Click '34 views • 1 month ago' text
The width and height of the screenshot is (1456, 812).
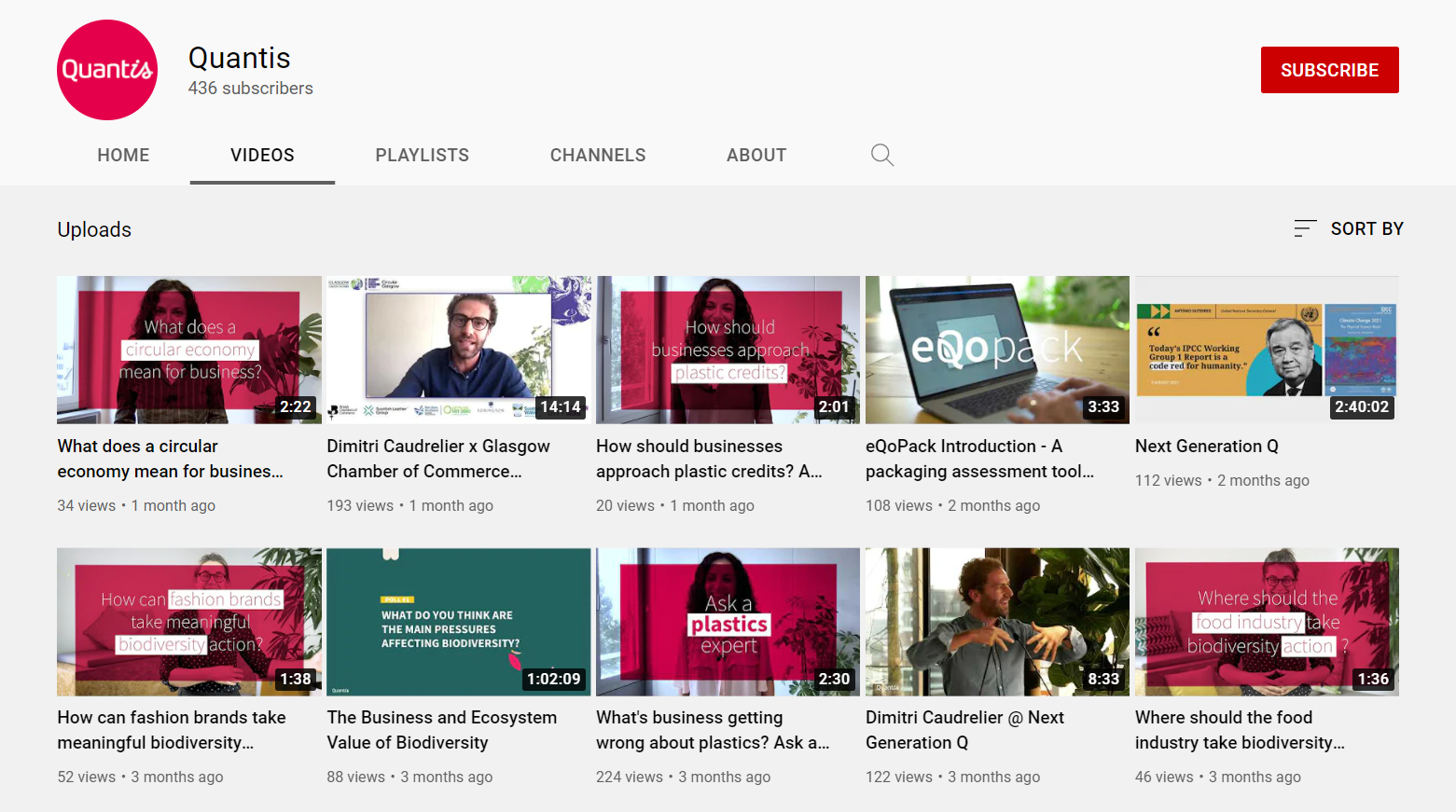(x=136, y=505)
